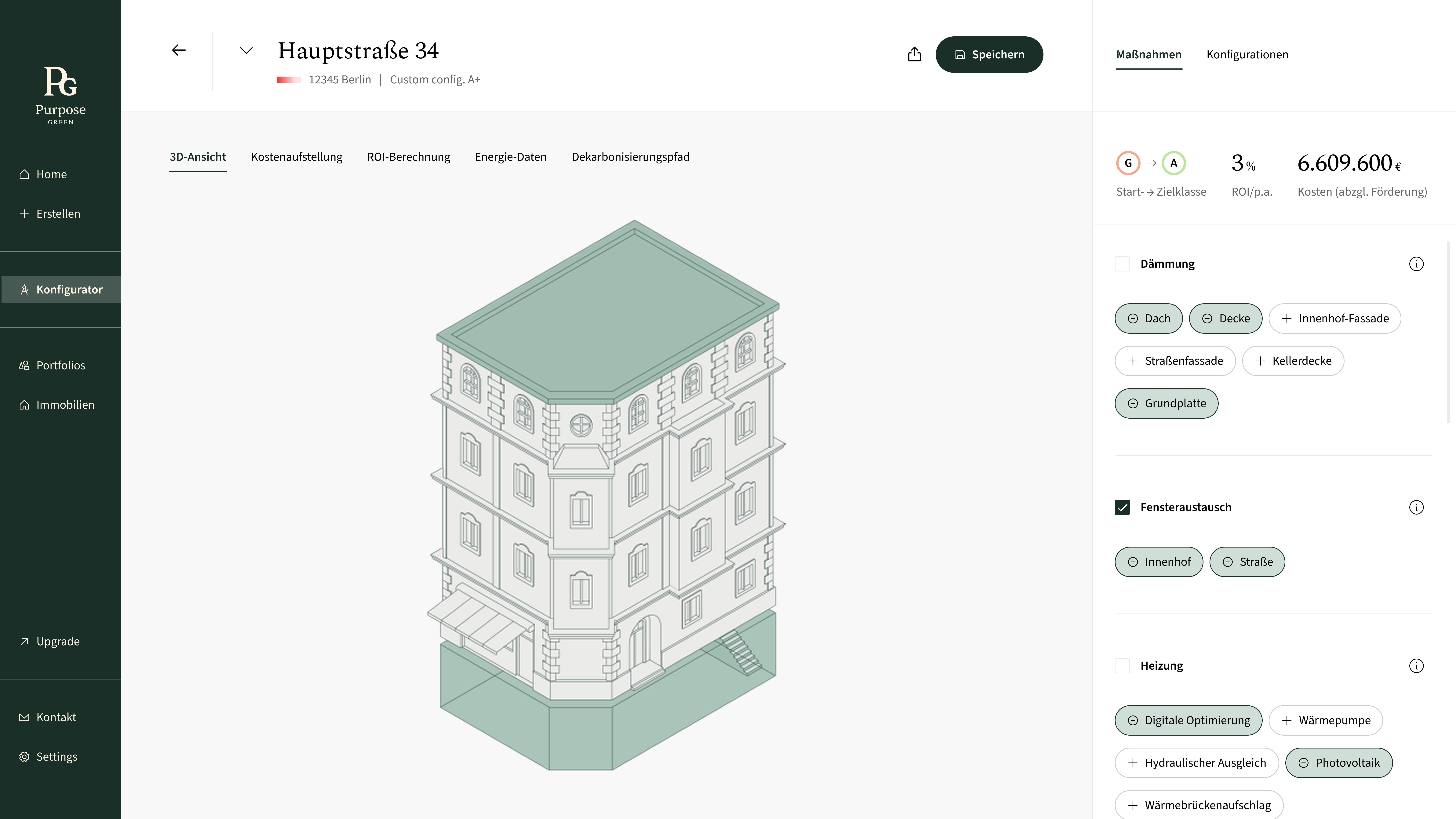Screen dimensions: 1456x819
Task: Click the 3% ROI value
Action: (x=1243, y=163)
